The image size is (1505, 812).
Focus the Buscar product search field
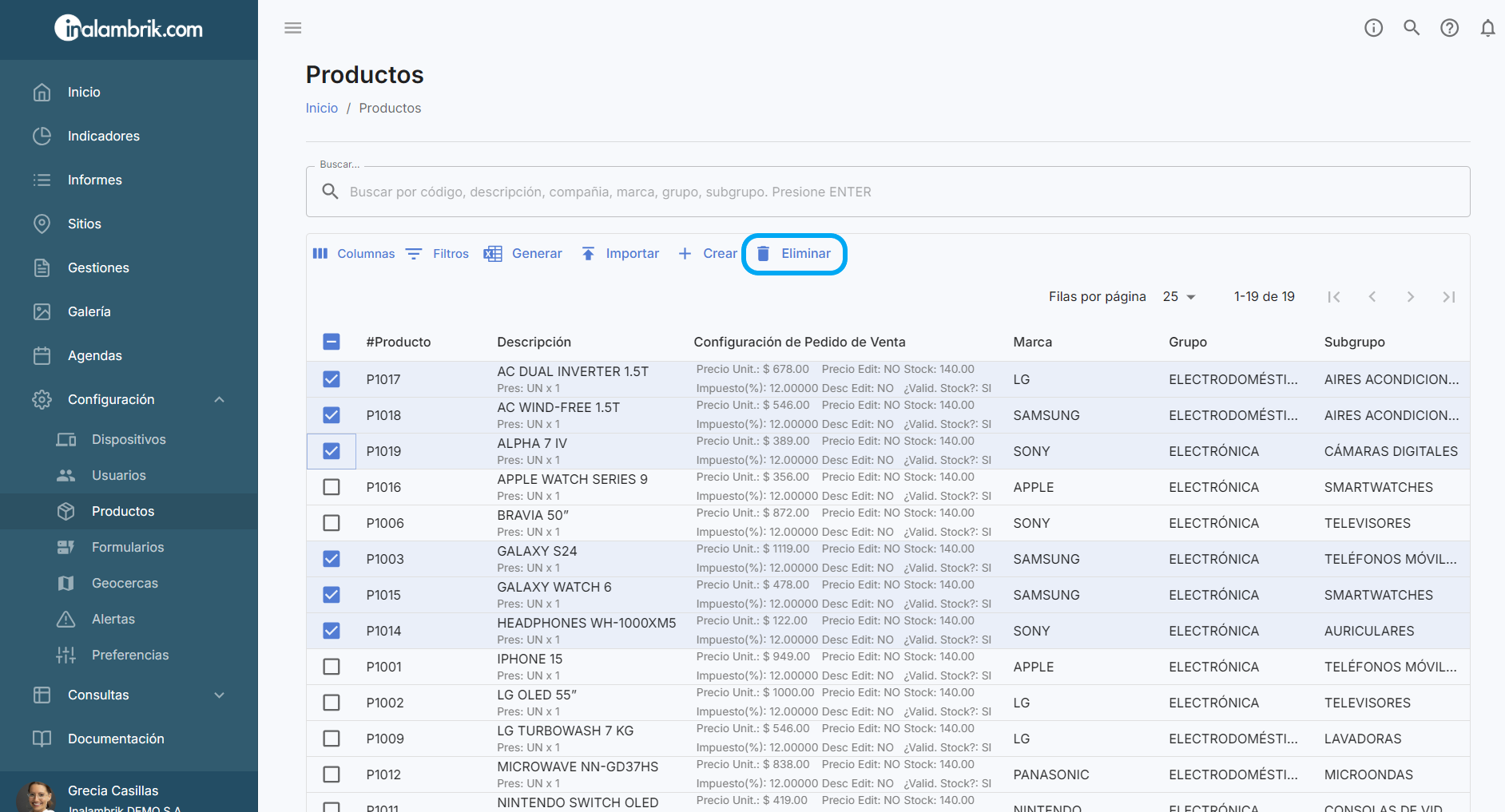(x=888, y=192)
